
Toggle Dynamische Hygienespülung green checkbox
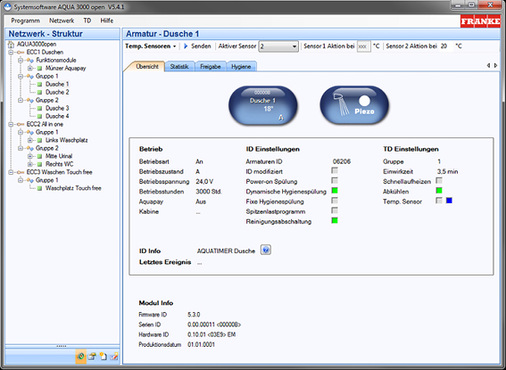click(335, 191)
